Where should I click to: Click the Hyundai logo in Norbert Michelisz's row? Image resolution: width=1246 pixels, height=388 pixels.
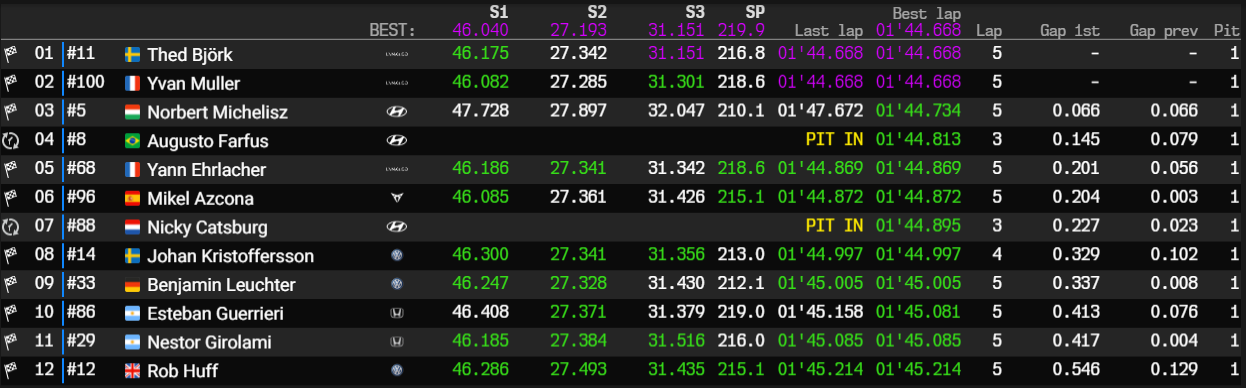(x=396, y=112)
